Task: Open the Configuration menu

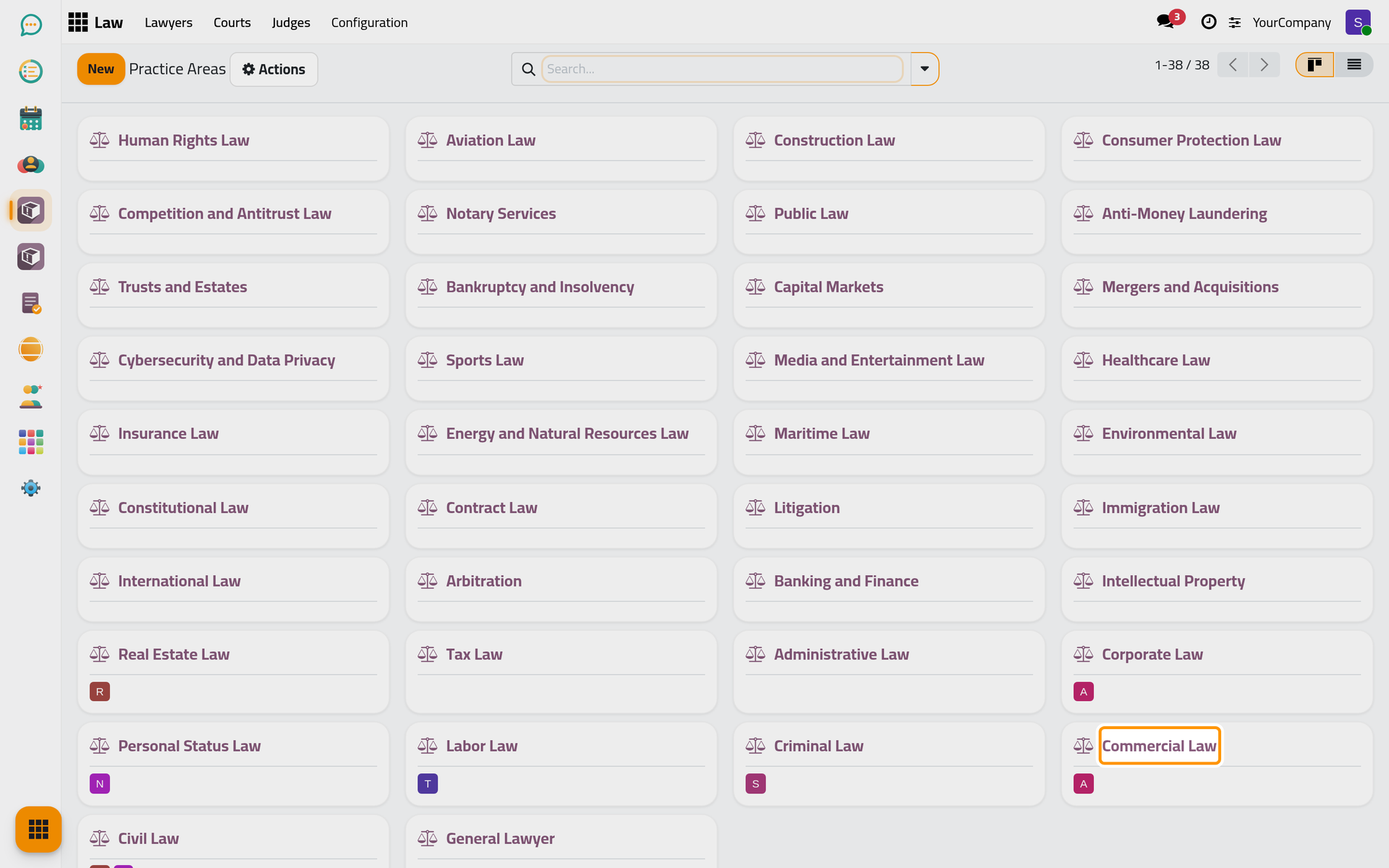Action: tap(370, 22)
